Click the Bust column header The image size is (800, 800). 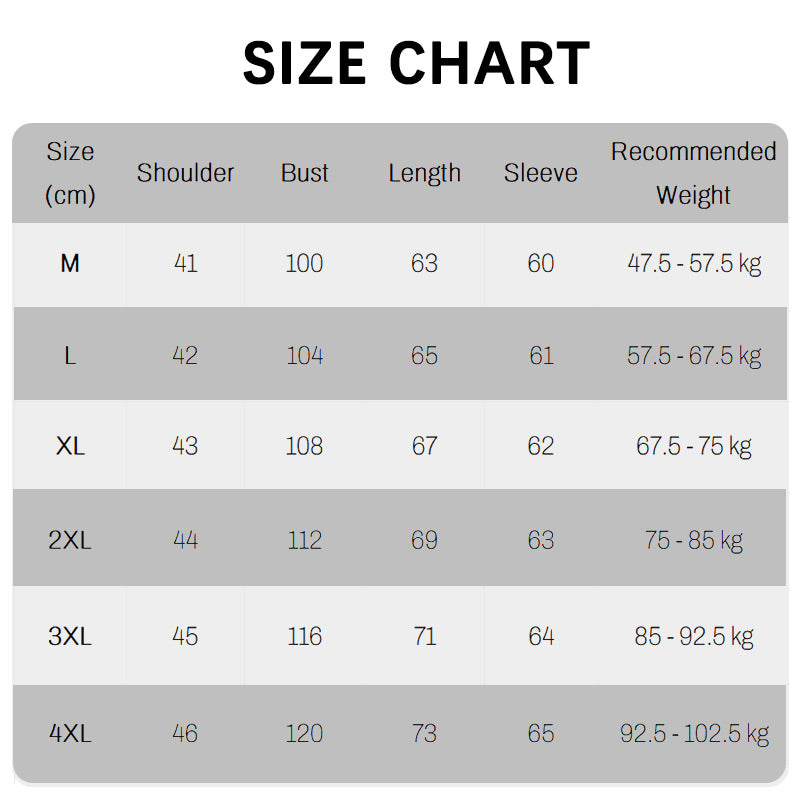click(304, 173)
